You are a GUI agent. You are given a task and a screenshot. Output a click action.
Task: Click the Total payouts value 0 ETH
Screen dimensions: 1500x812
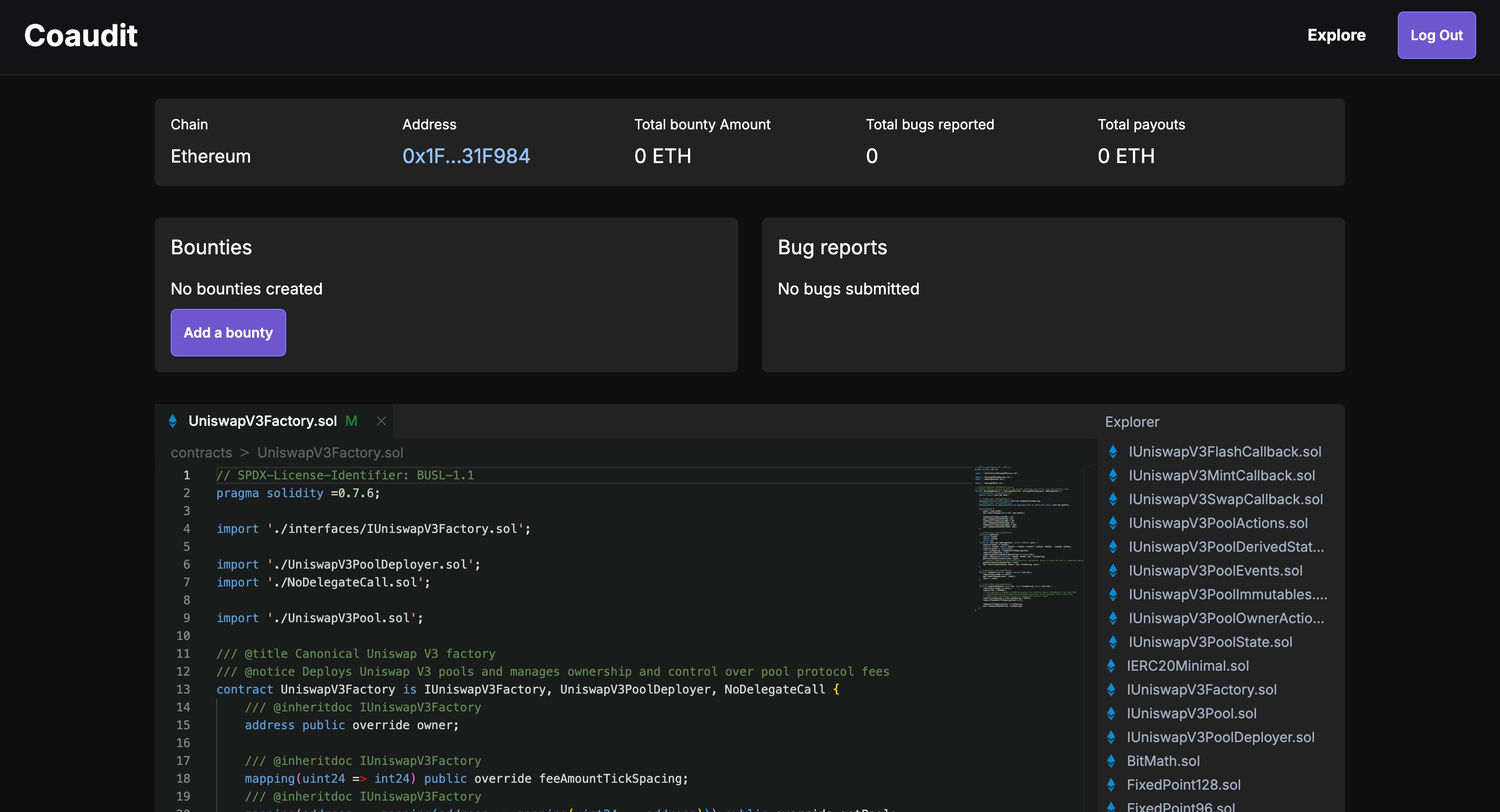[1126, 156]
